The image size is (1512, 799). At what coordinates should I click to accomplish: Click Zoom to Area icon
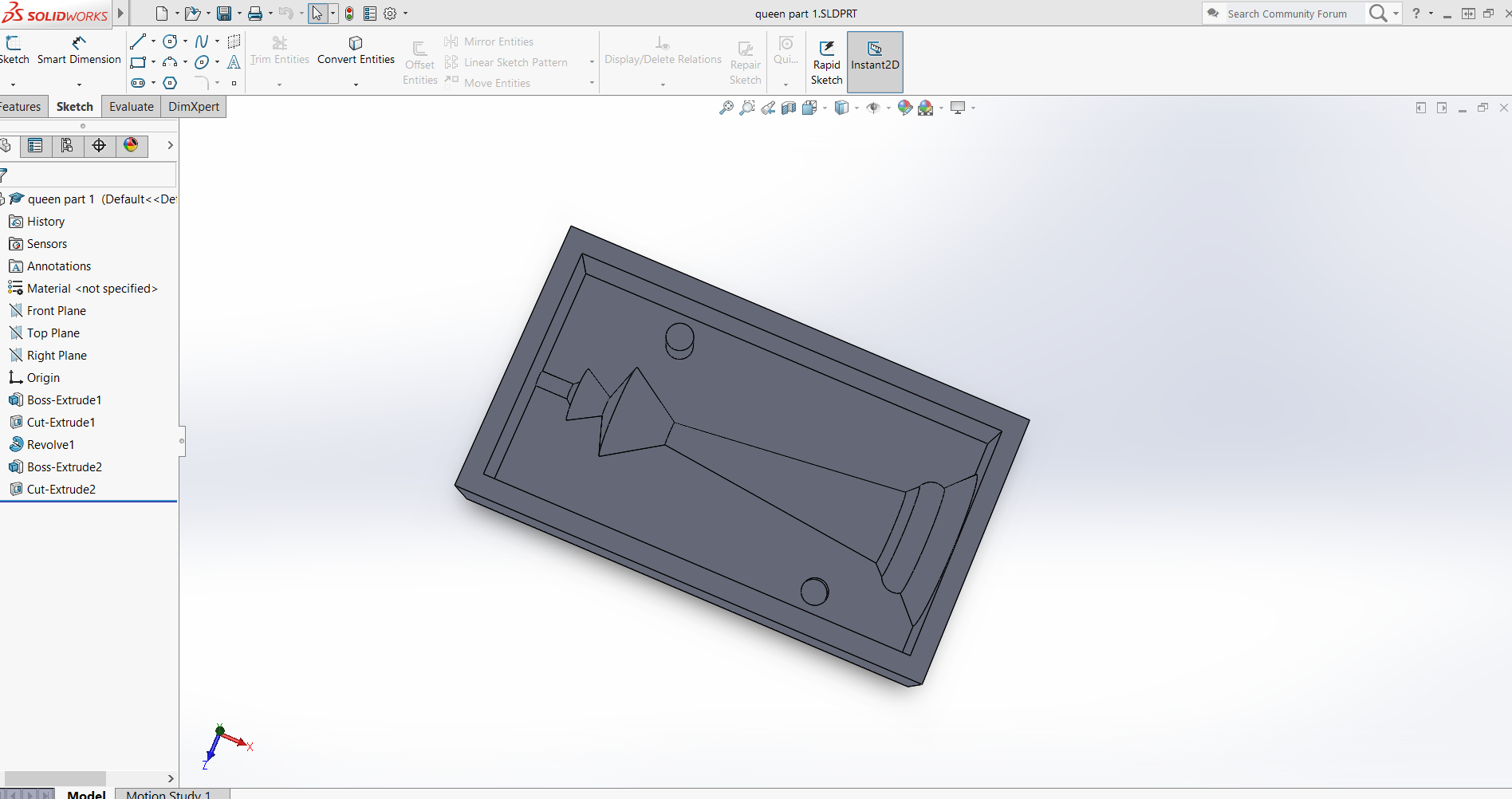746,108
